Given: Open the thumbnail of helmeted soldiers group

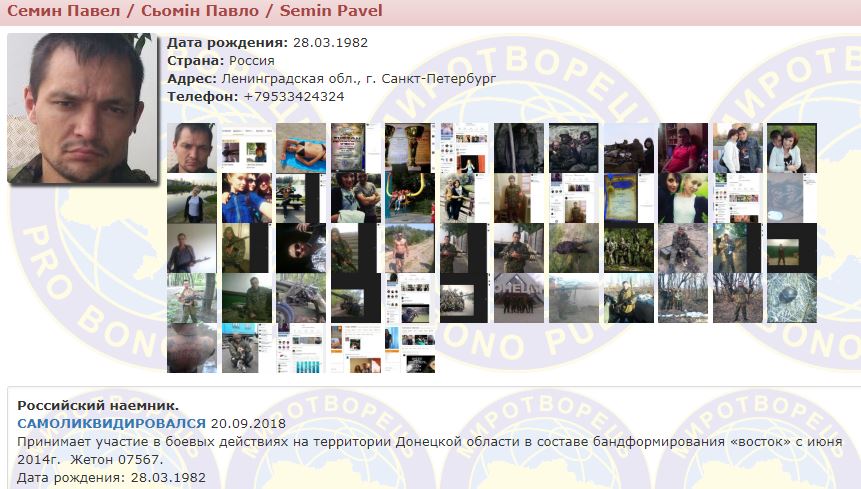Looking at the screenshot, I should [574, 148].
